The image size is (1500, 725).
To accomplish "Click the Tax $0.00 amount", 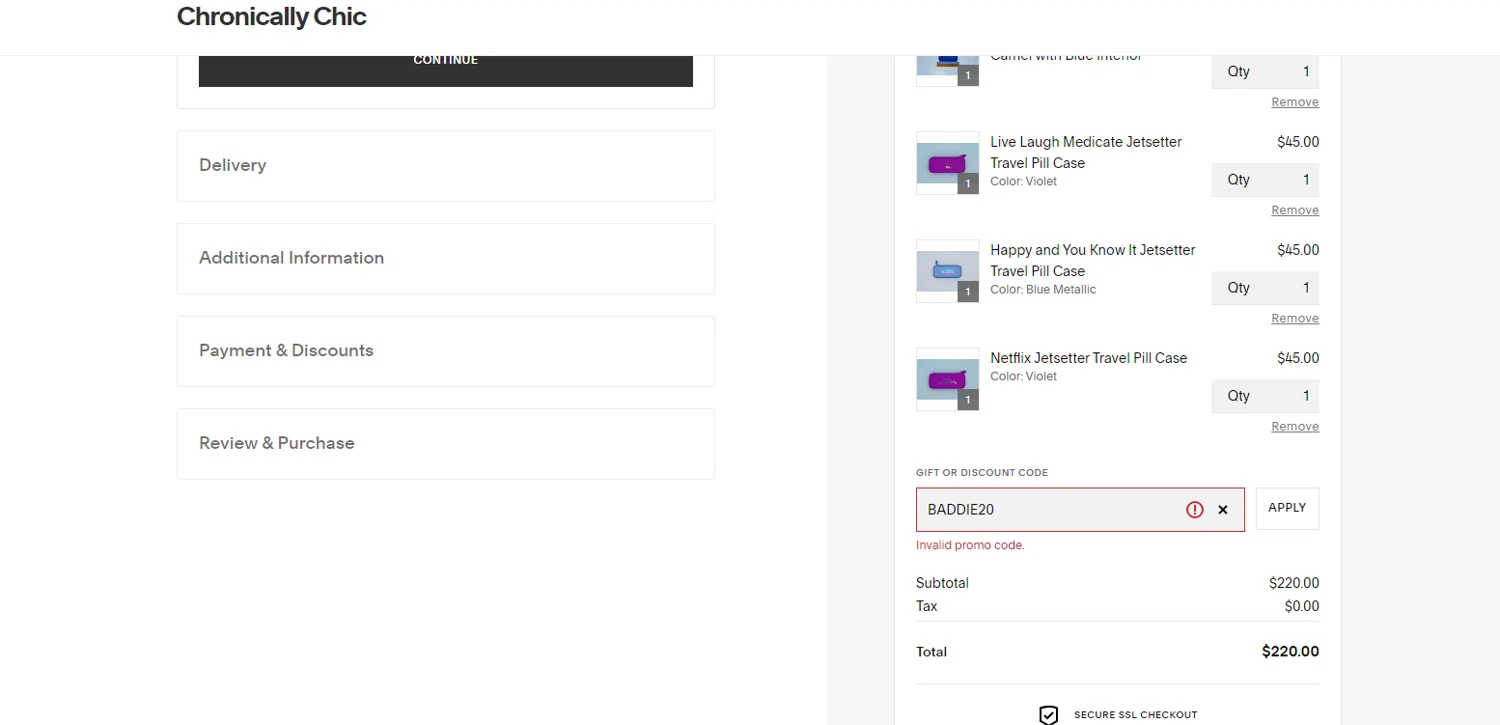I will tap(1302, 606).
